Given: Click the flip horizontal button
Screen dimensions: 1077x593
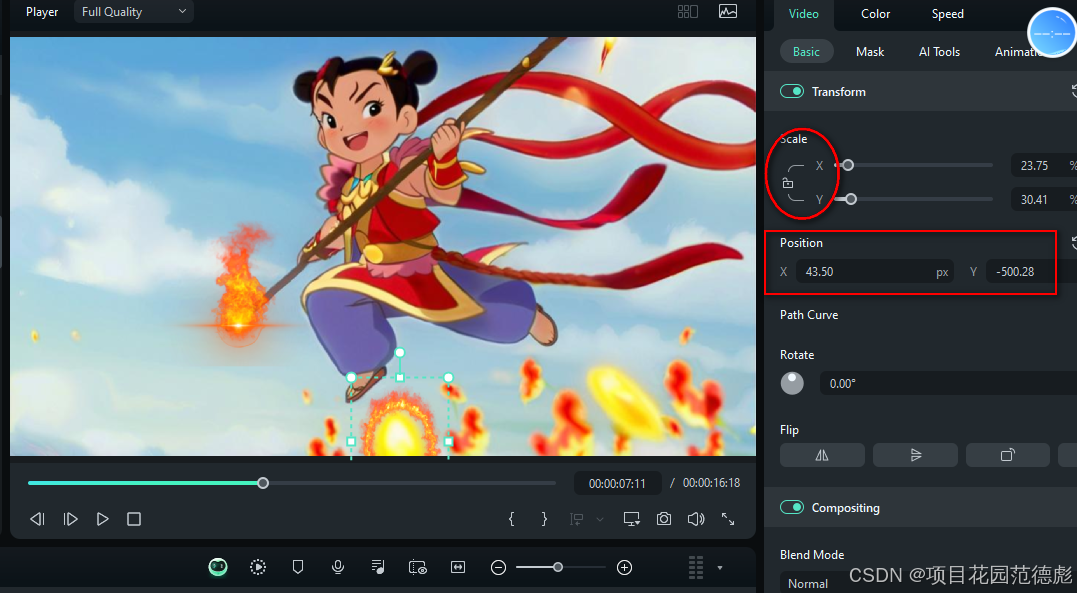Looking at the screenshot, I should point(822,455).
